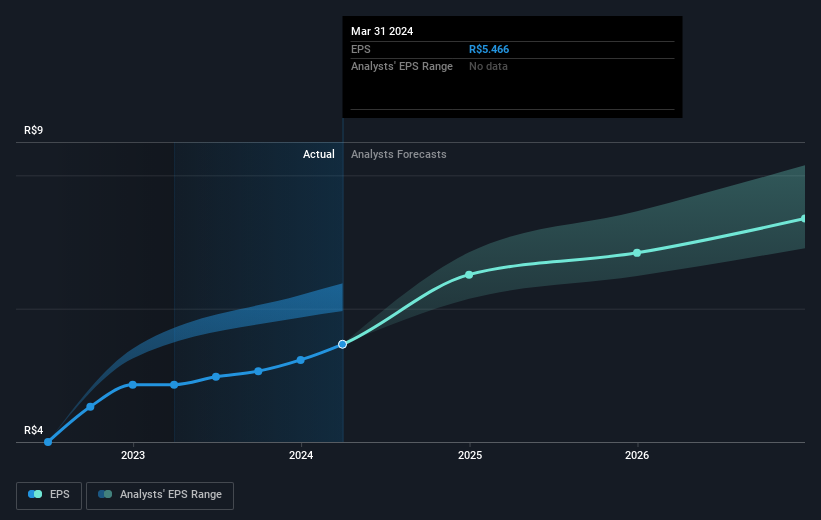The image size is (821, 520).
Task: Click the No data value in tooltip
Action: [x=488, y=67]
